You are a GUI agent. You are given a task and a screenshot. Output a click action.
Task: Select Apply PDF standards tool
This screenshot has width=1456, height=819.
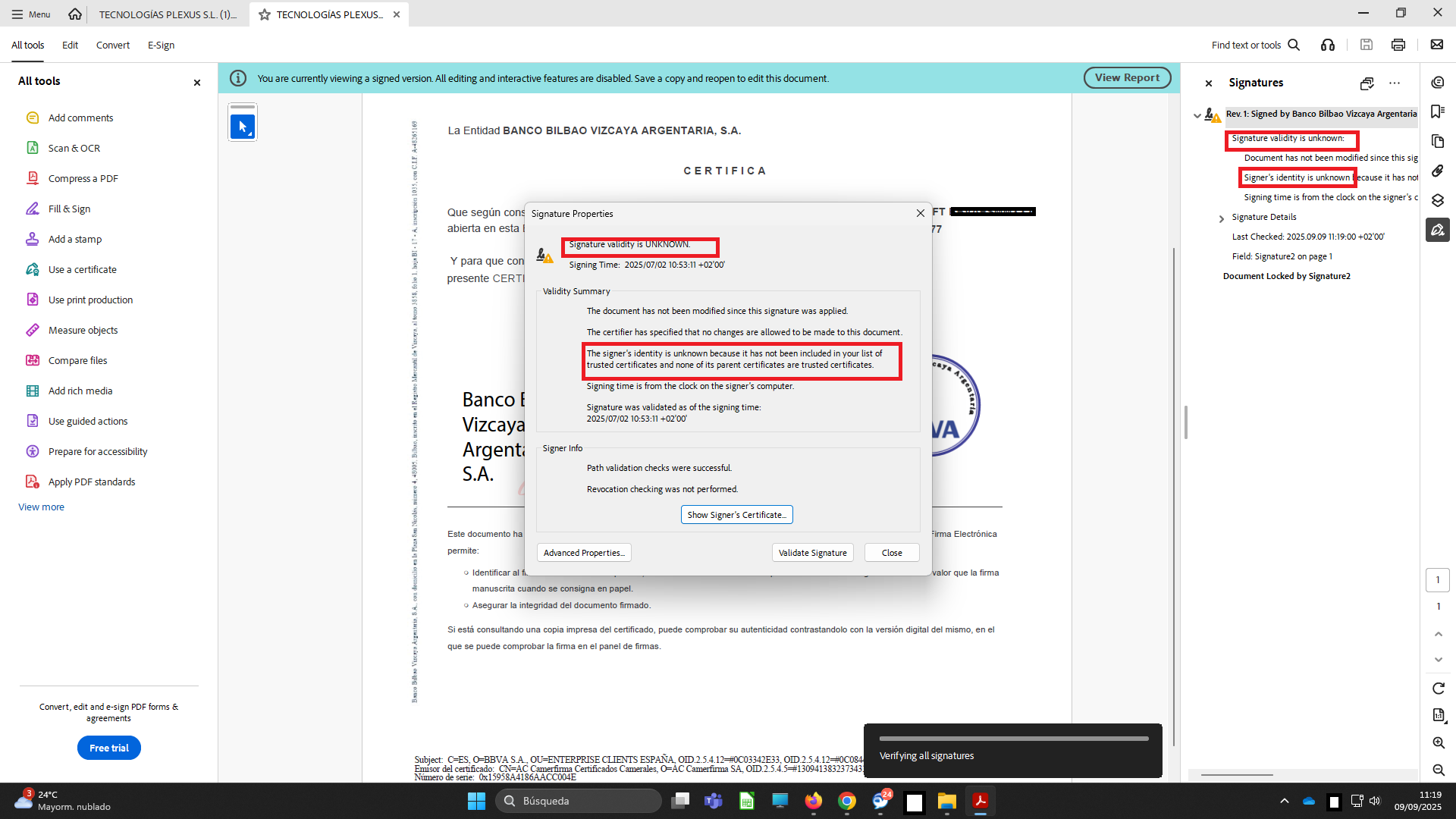point(91,482)
